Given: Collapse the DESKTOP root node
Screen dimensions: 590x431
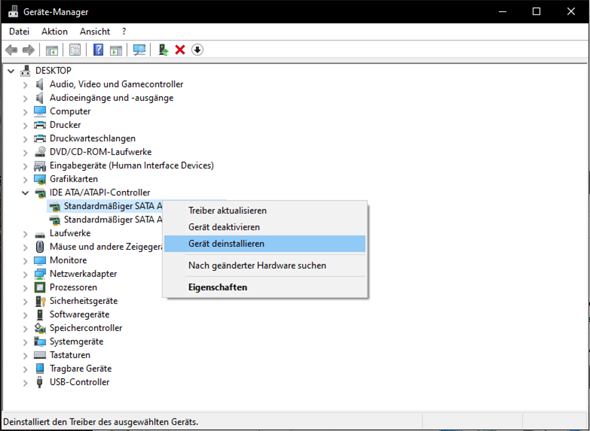Looking at the screenshot, I should (x=11, y=71).
